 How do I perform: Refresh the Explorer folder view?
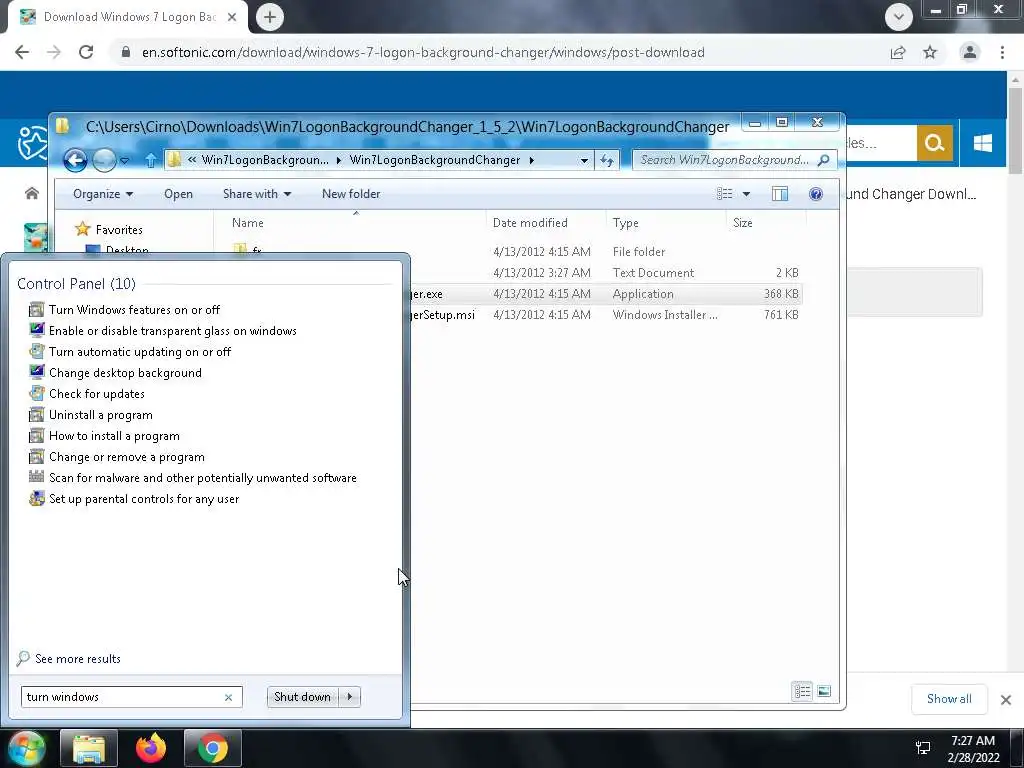point(607,160)
